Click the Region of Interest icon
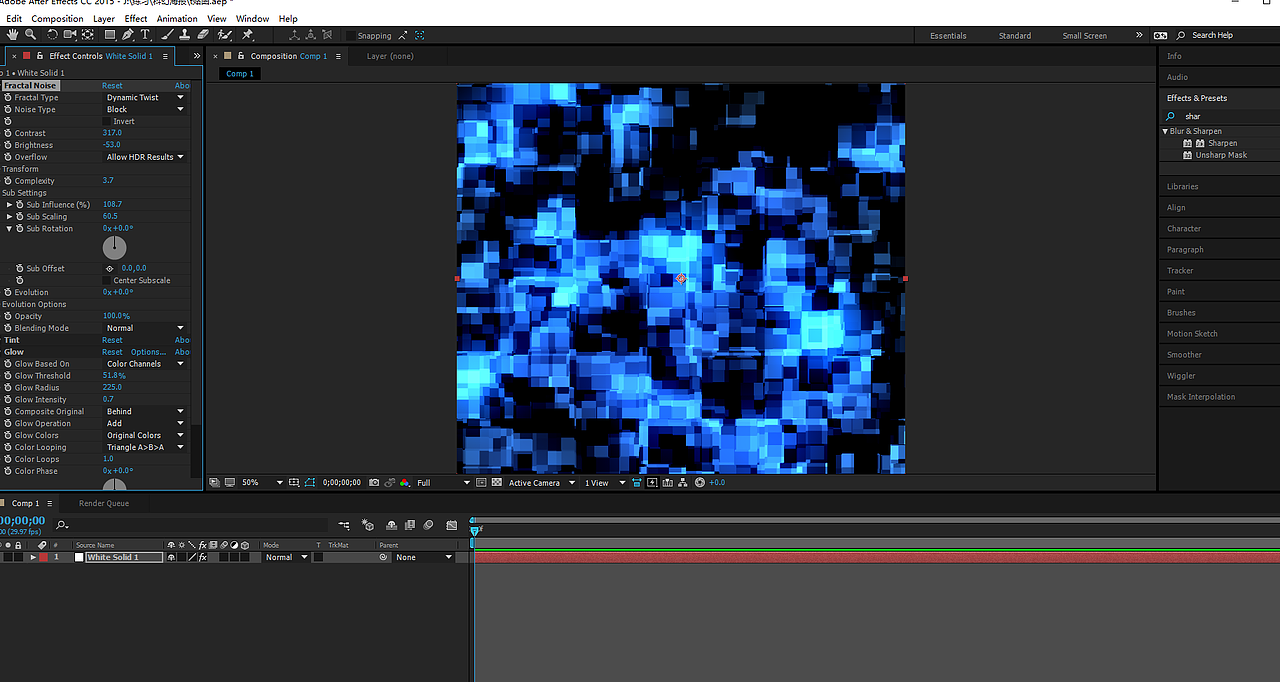The image size is (1280, 682). pos(481,482)
